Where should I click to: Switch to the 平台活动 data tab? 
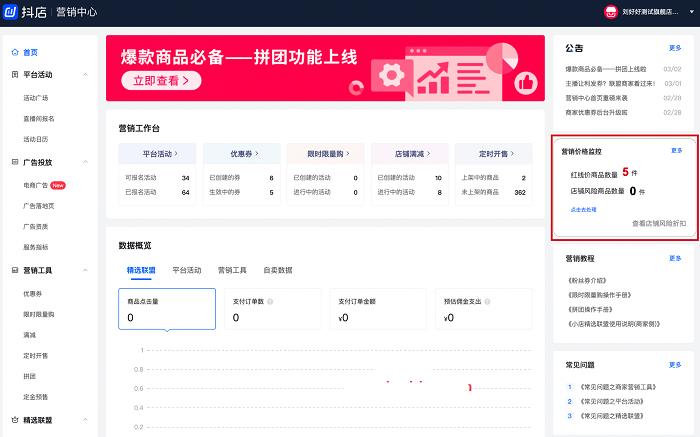pos(186,270)
